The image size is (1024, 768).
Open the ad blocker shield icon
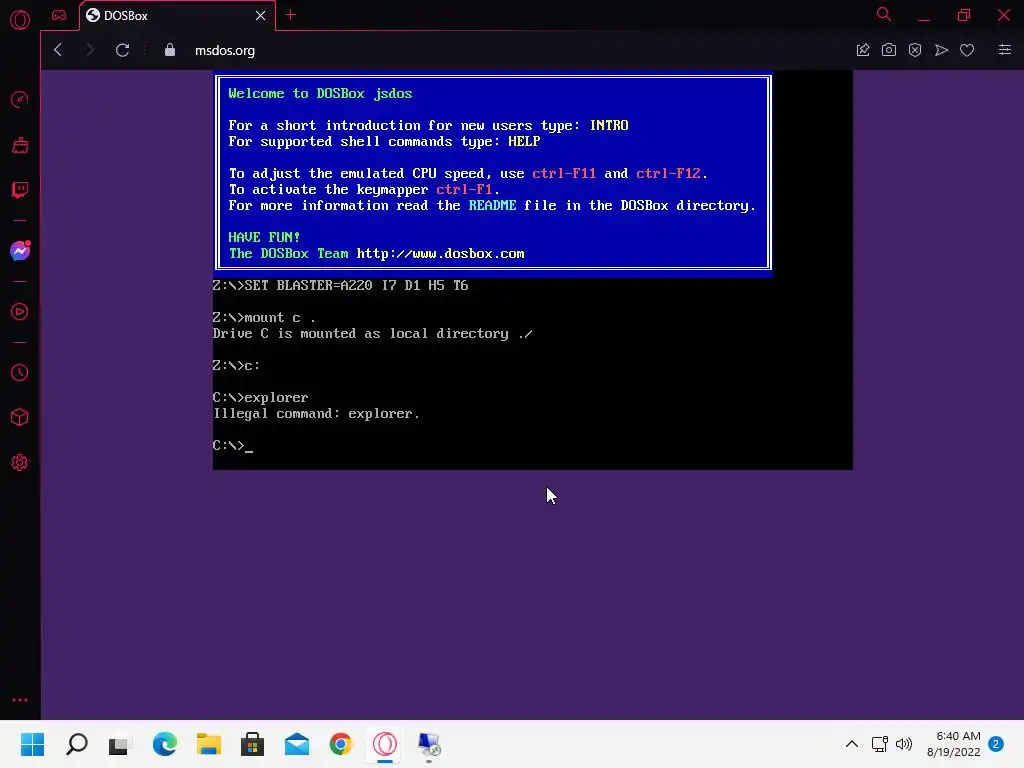[x=915, y=50]
